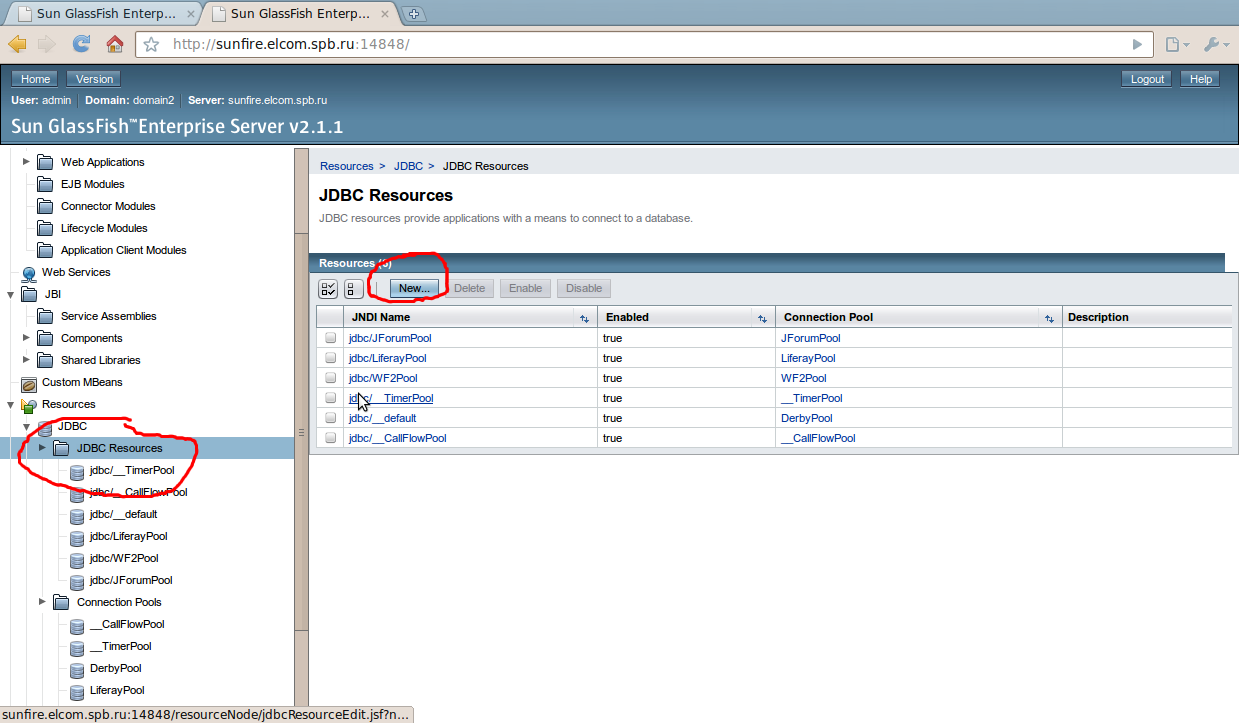Expand the Connection Pools tree node
1239x723 pixels.
click(x=43, y=602)
